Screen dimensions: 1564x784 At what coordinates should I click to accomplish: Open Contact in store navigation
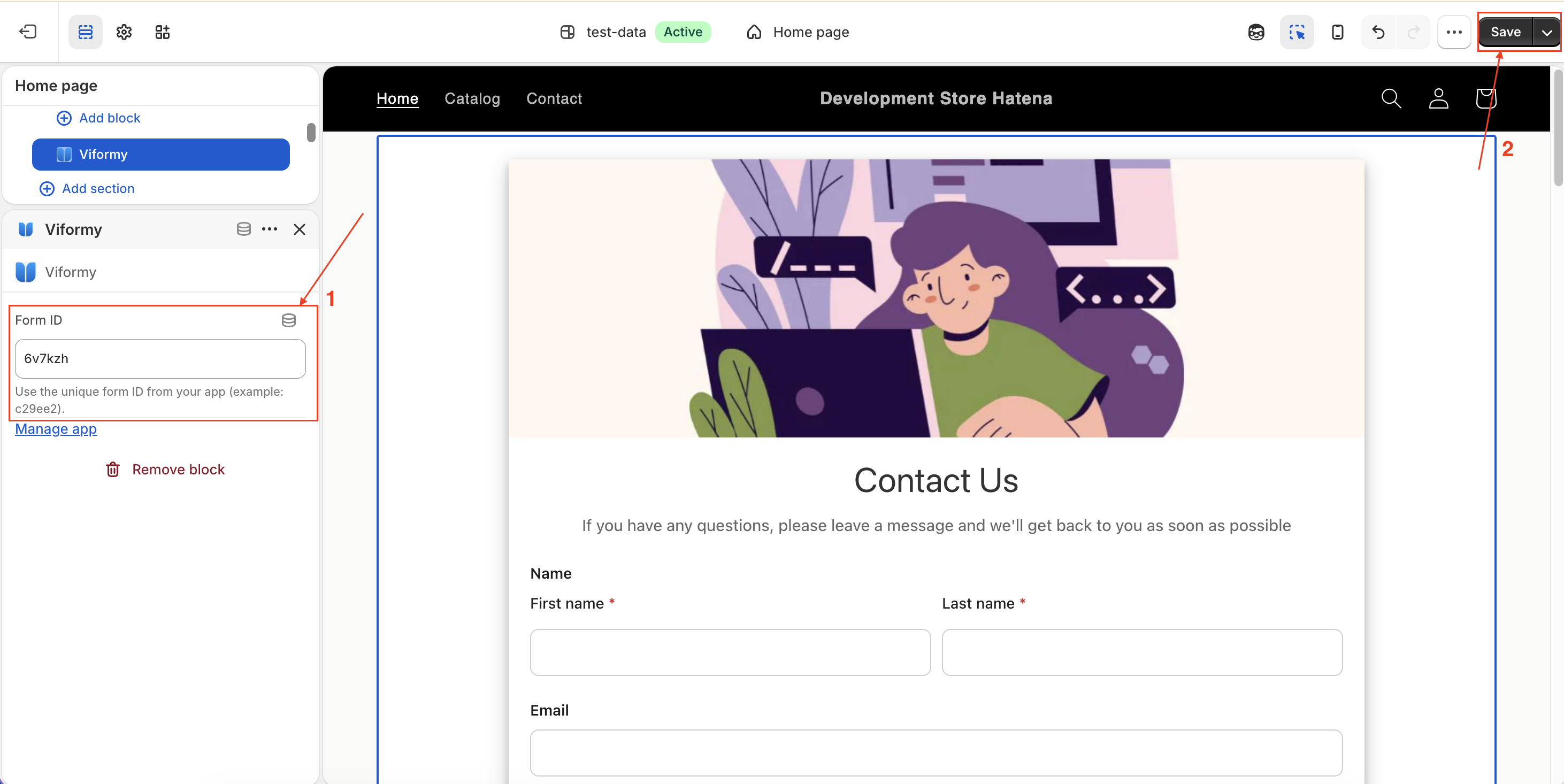[554, 98]
